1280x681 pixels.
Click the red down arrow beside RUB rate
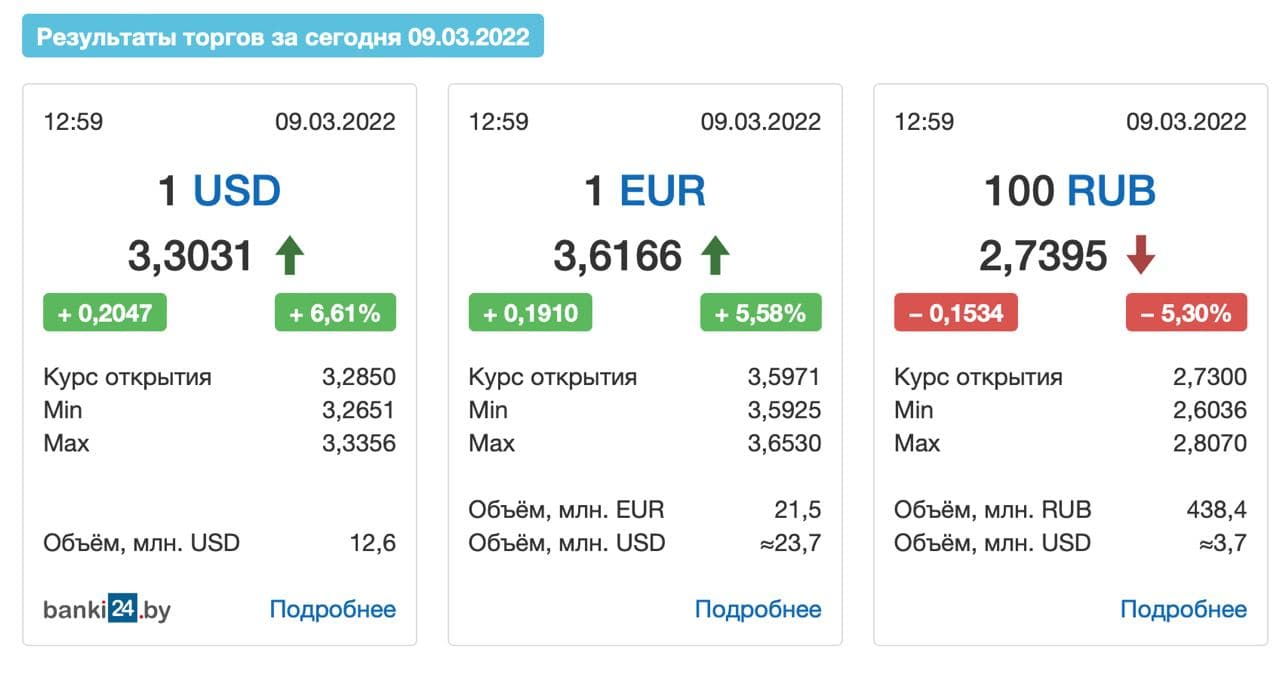click(1141, 256)
